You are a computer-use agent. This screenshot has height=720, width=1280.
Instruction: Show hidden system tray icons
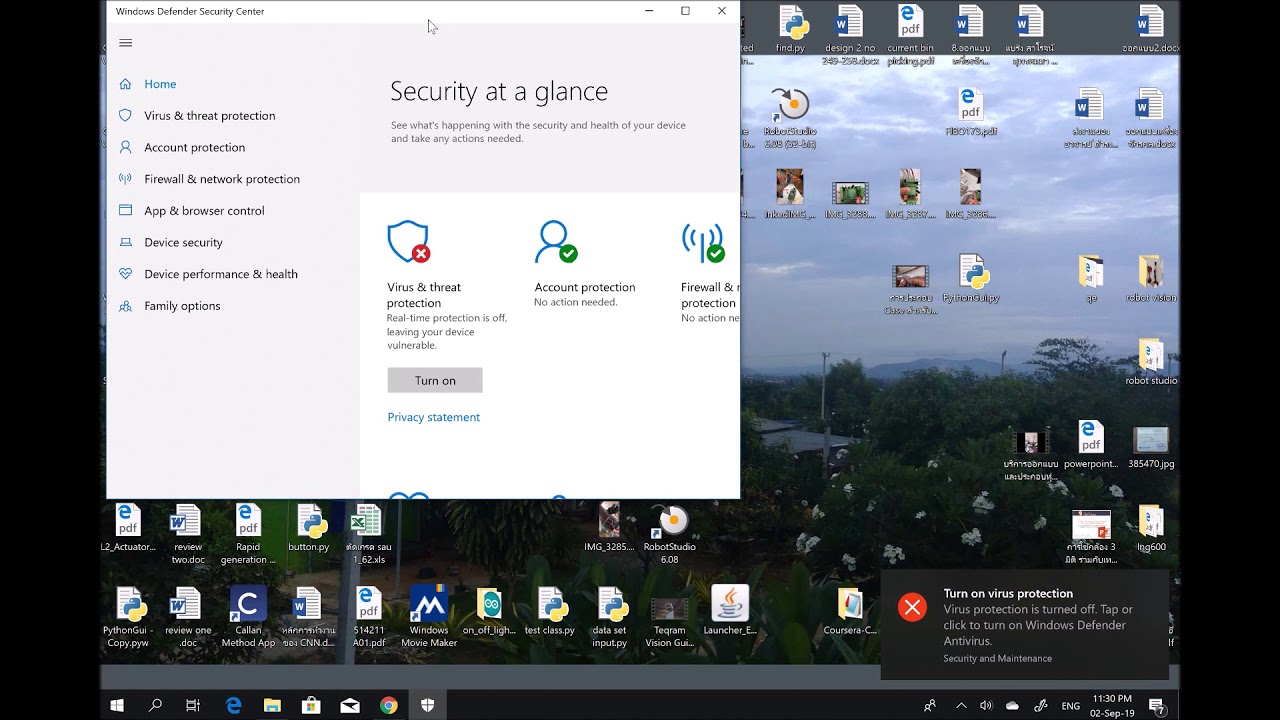point(961,705)
